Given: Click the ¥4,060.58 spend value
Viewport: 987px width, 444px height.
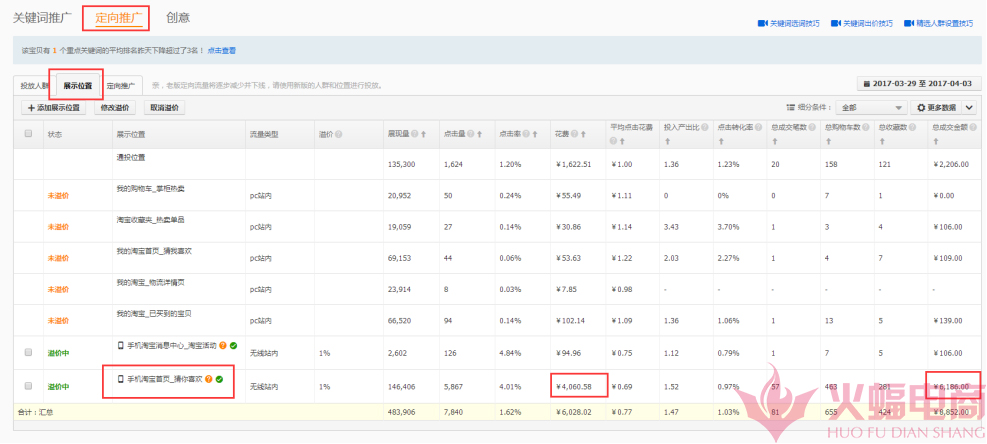Looking at the screenshot, I should tap(573, 386).
